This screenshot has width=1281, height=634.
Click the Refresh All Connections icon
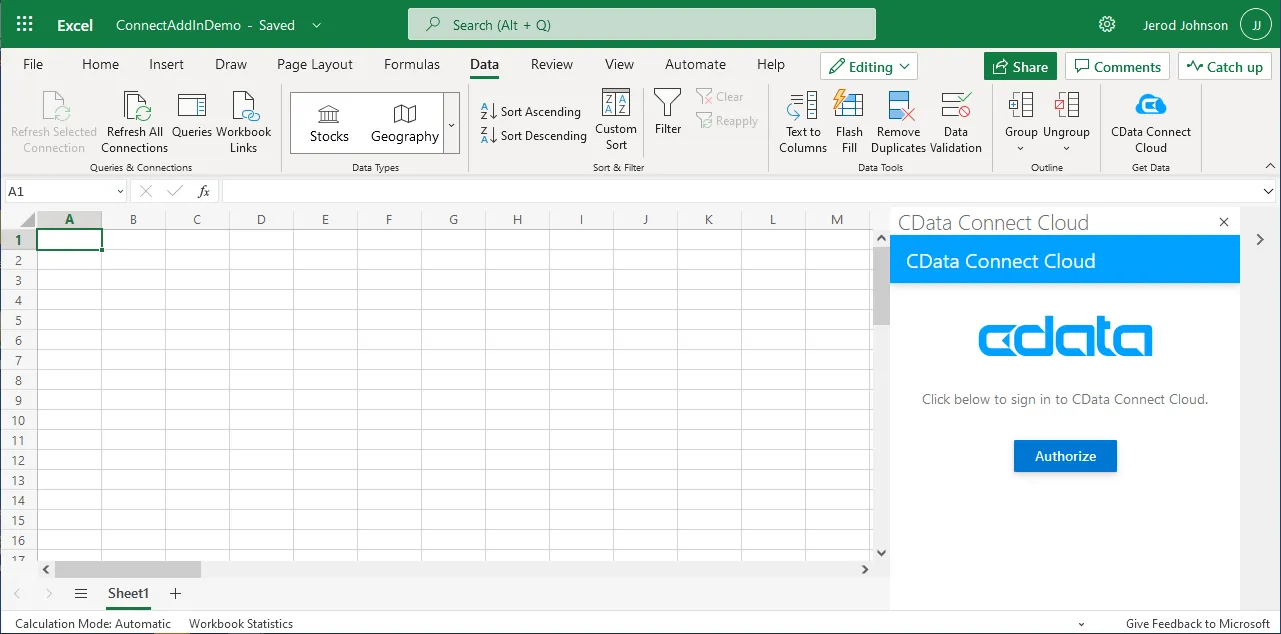coord(135,107)
